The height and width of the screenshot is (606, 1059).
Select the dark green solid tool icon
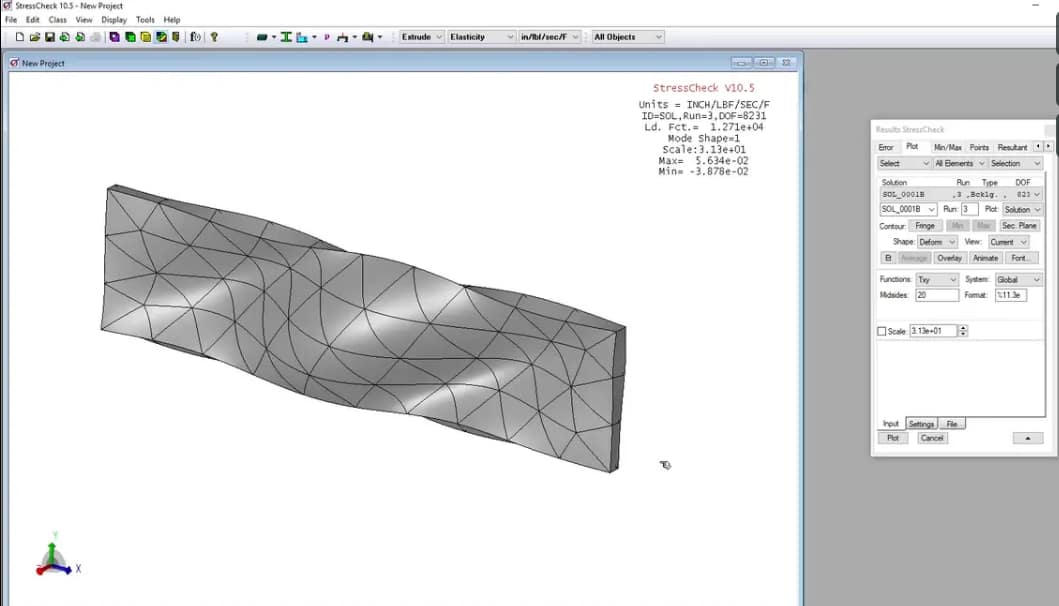coord(260,36)
